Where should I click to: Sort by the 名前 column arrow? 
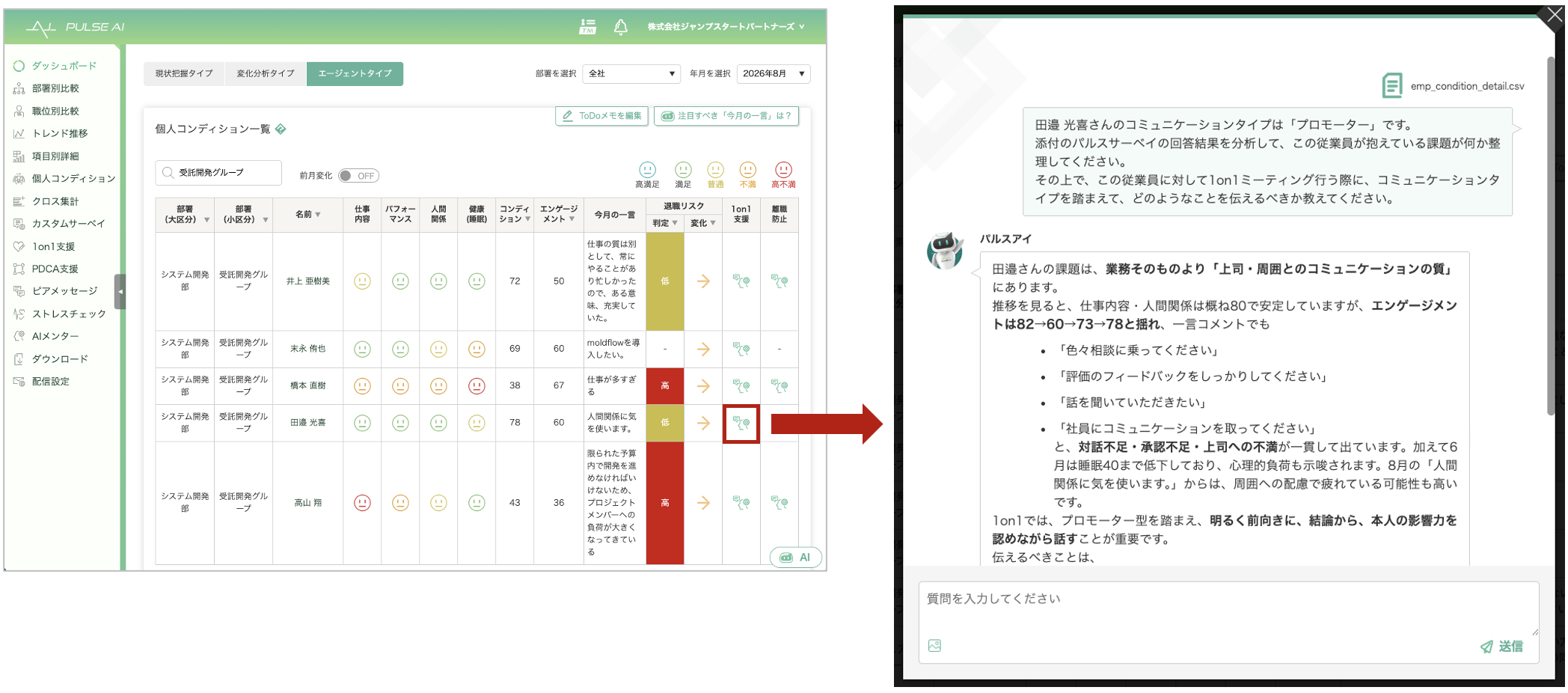[318, 215]
